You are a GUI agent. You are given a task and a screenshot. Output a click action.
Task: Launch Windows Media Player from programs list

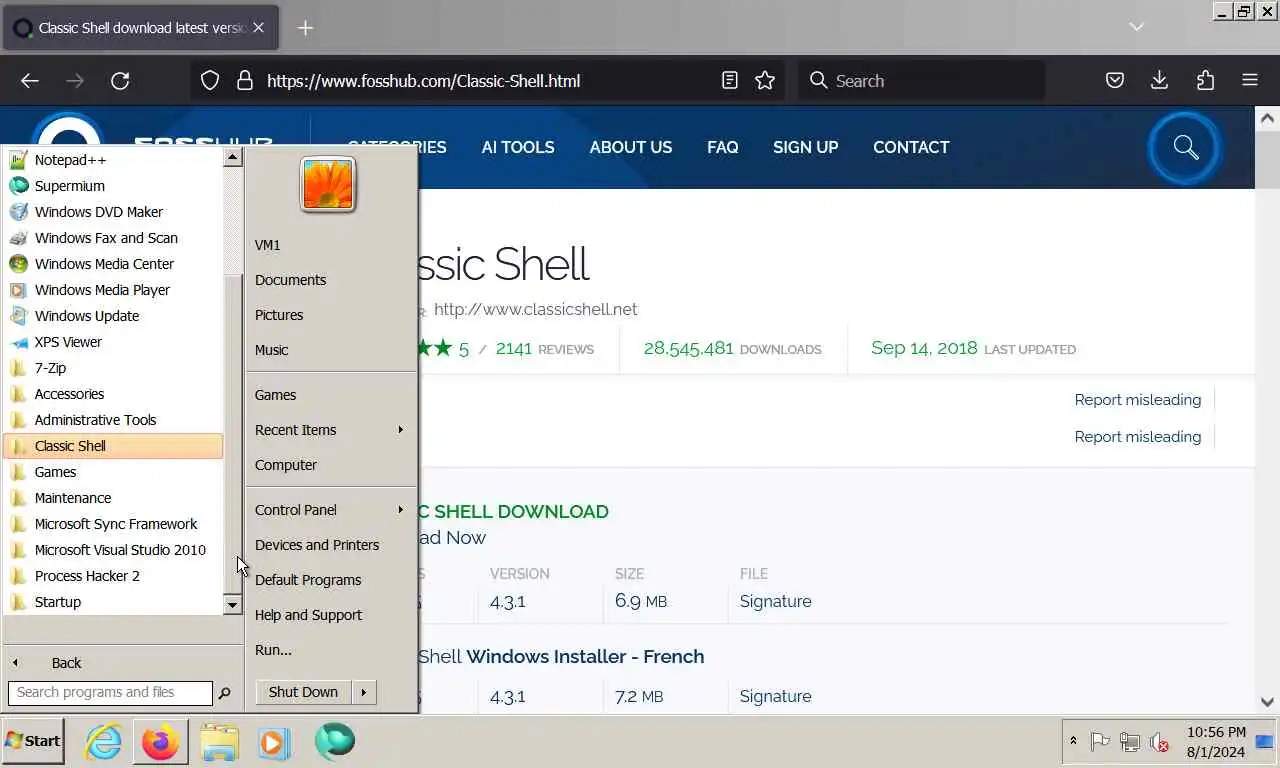point(113,290)
